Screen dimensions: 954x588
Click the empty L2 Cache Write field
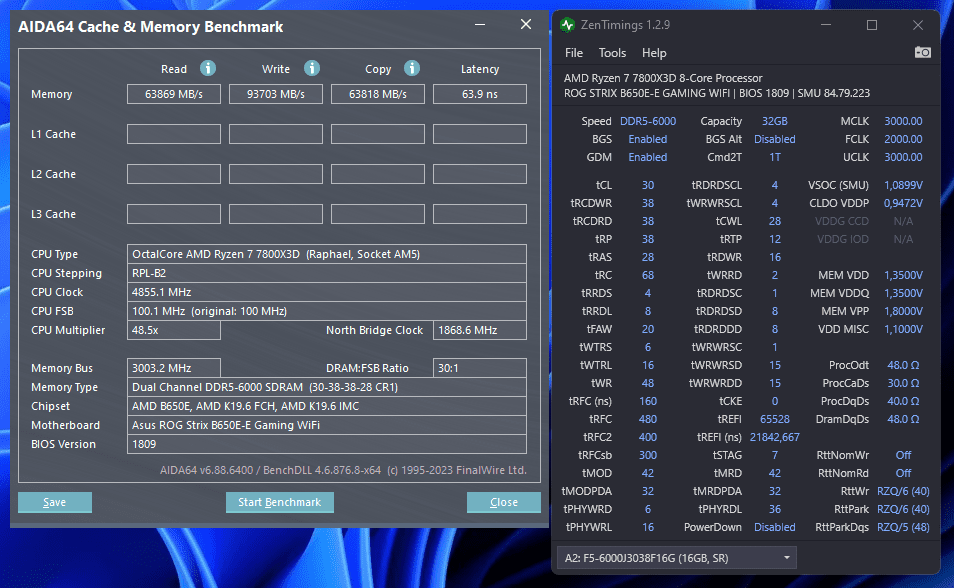tap(276, 174)
